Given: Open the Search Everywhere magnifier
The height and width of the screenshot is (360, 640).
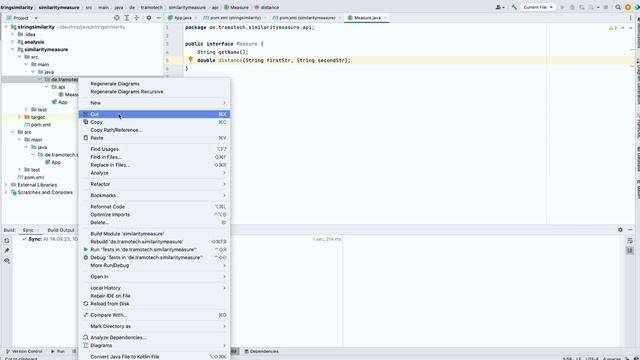Looking at the screenshot, I should click(x=618, y=7).
